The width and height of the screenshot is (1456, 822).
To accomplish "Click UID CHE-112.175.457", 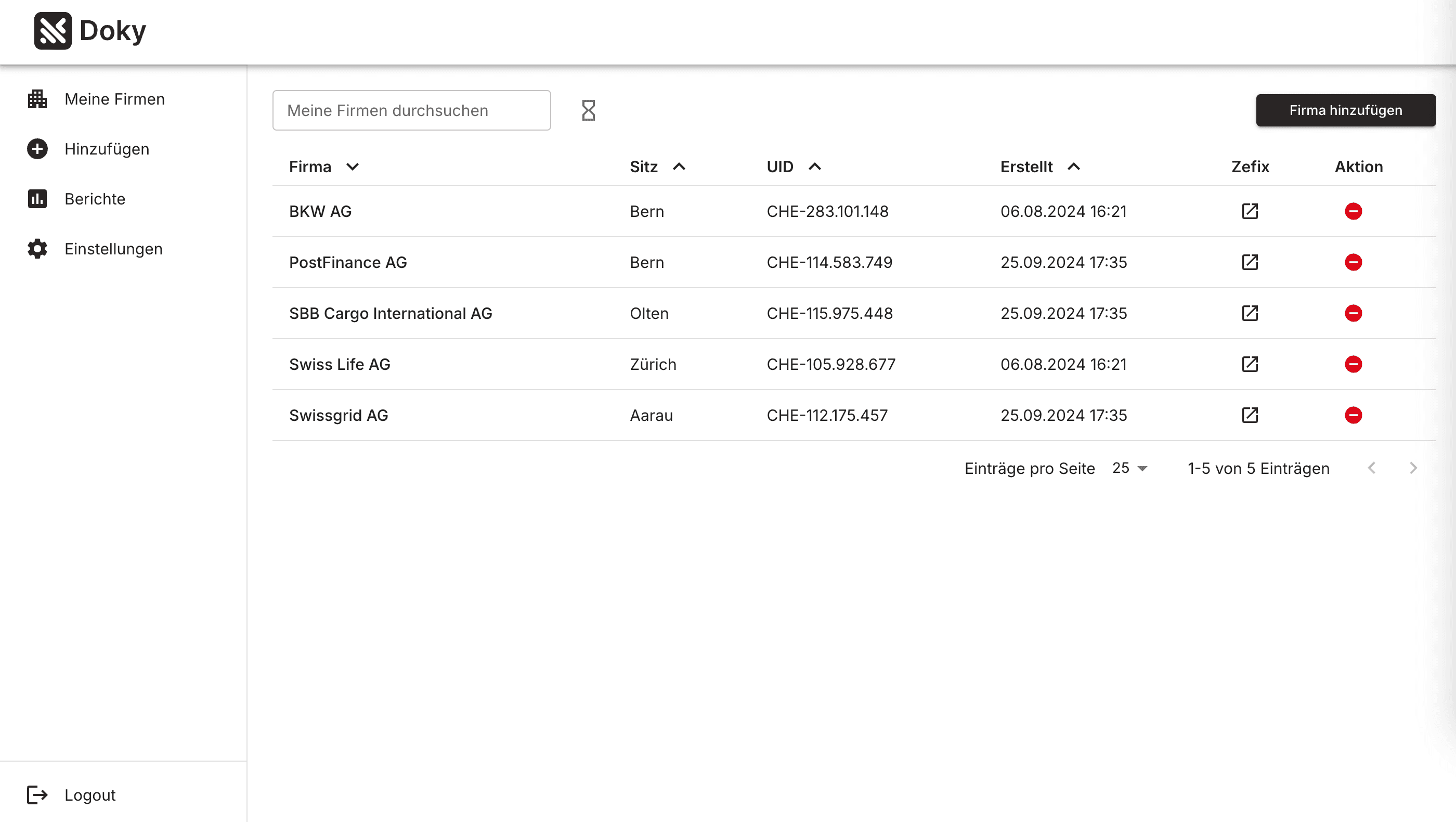I will pyautogui.click(x=827, y=415).
